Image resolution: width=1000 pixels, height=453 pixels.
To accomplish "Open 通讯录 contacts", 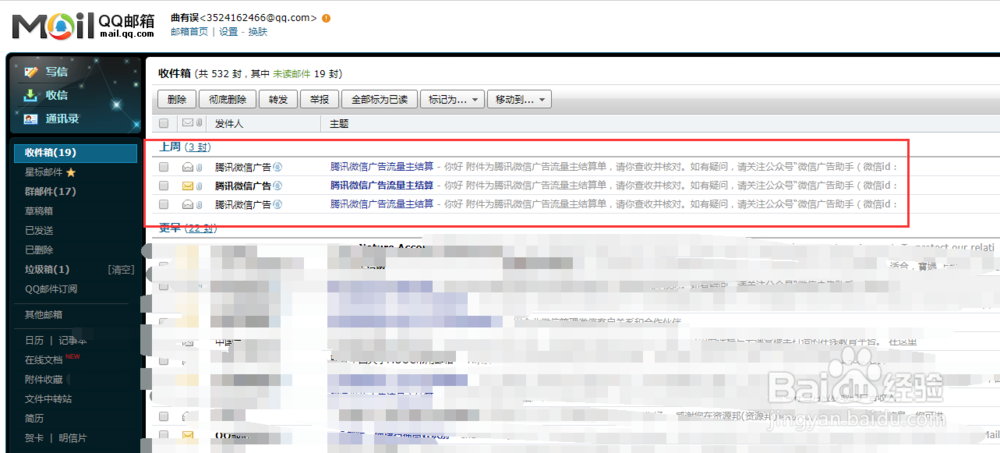I will [x=62, y=119].
